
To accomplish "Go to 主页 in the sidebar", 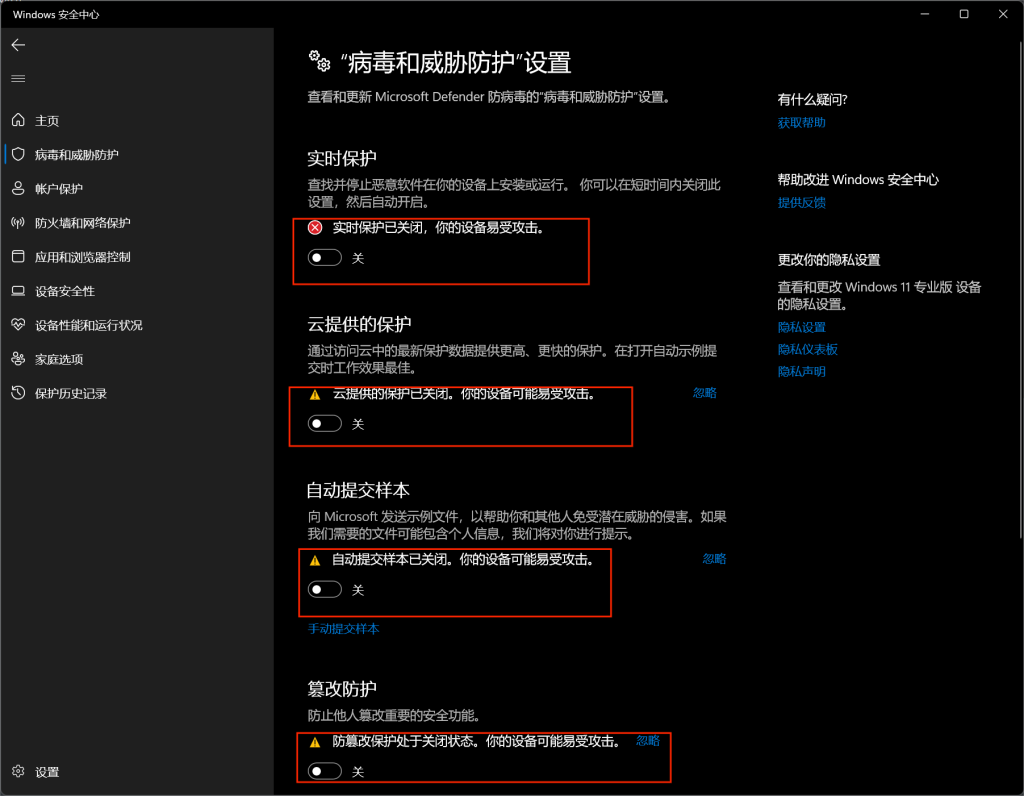I will [x=47, y=121].
